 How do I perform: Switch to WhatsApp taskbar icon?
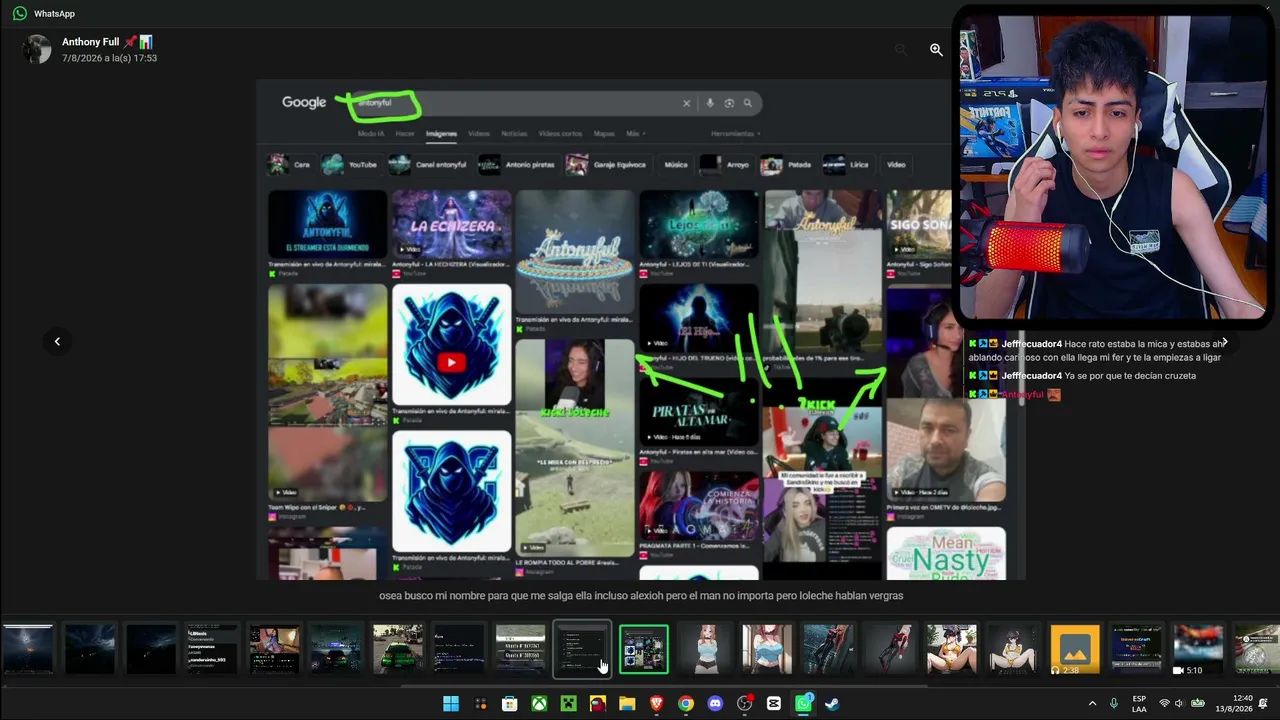(803, 704)
